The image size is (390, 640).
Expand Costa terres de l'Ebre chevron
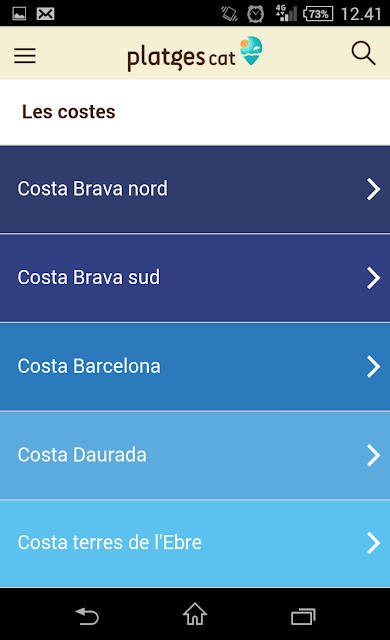(373, 543)
